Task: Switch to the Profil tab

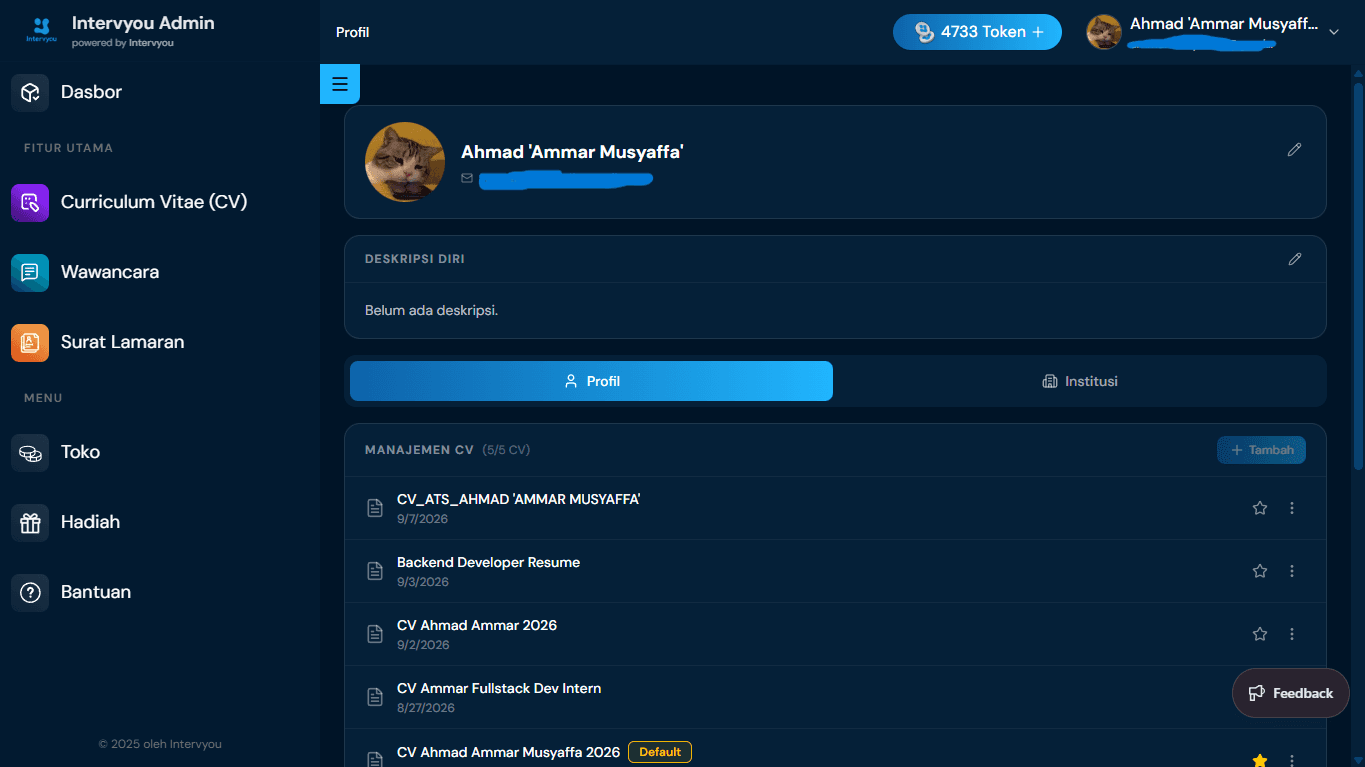Action: coord(591,381)
